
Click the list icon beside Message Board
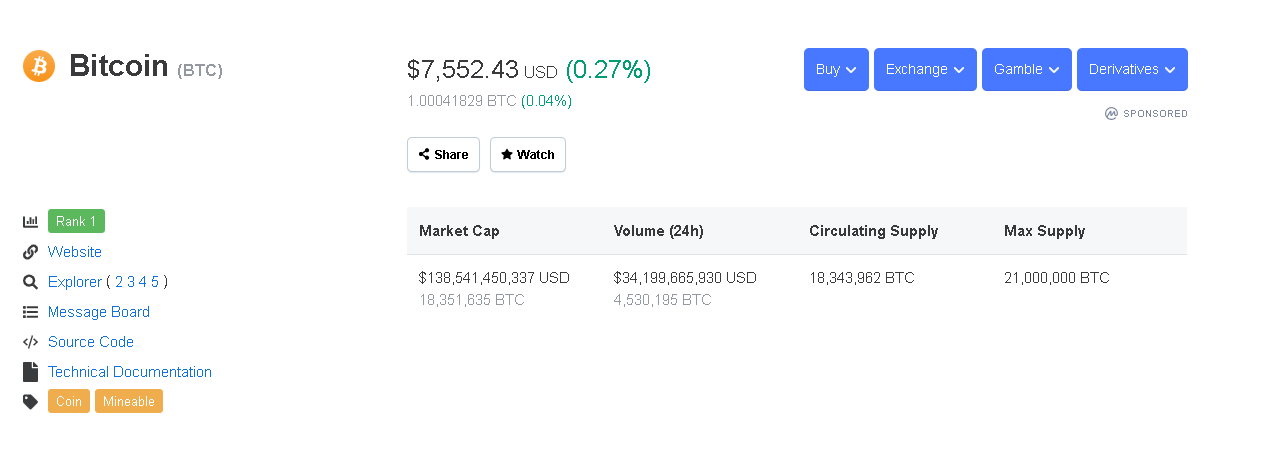pos(30,312)
